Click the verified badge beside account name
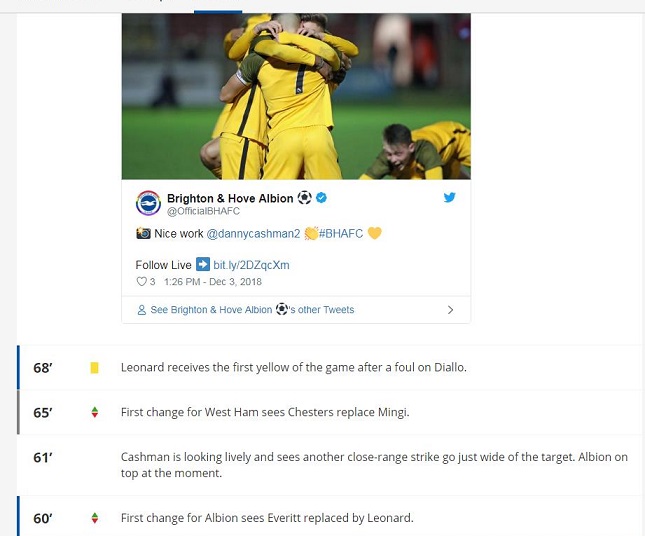This screenshot has height=536, width=645. pyautogui.click(x=321, y=198)
